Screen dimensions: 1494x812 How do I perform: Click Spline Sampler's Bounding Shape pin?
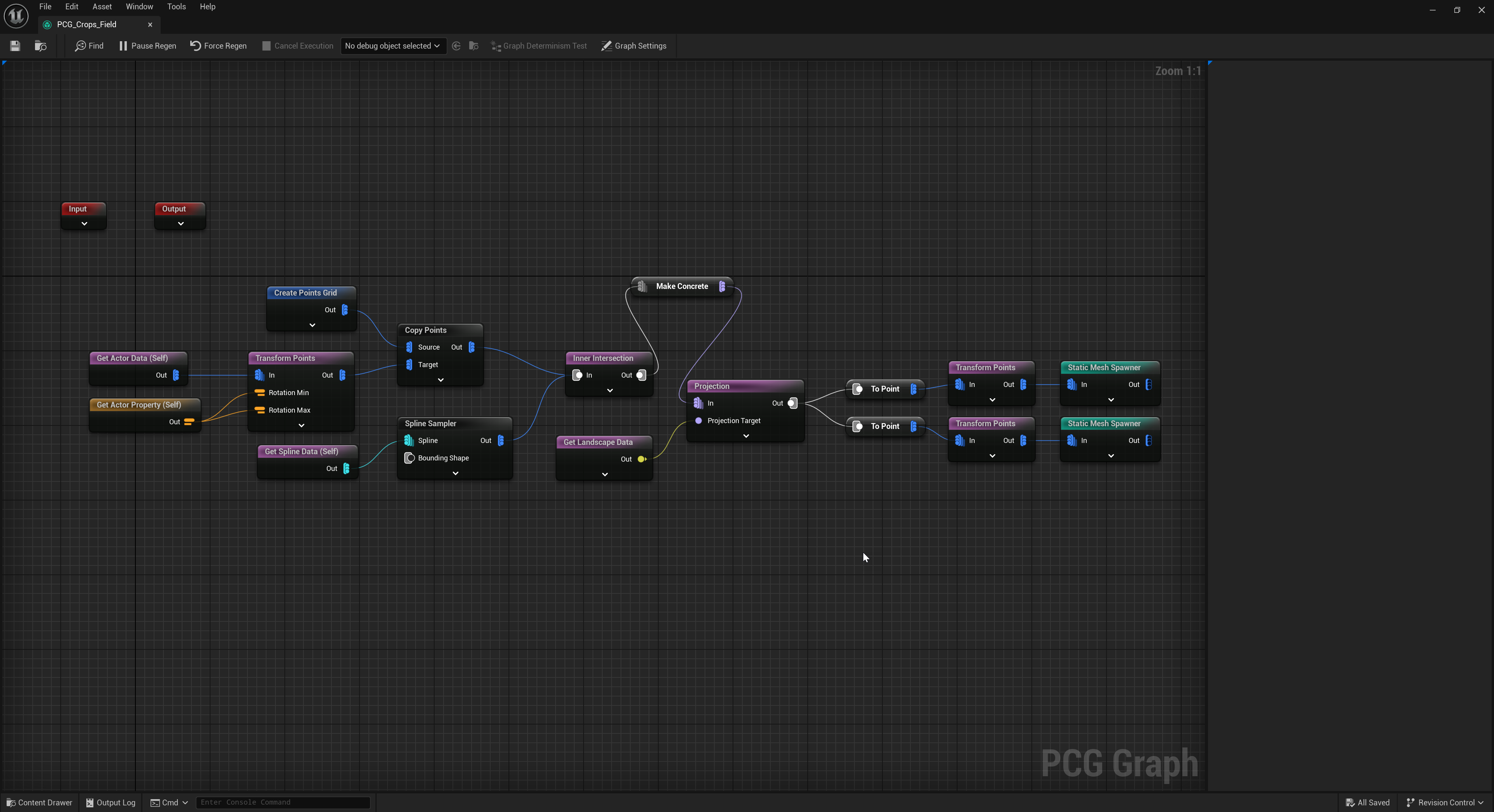(x=409, y=458)
